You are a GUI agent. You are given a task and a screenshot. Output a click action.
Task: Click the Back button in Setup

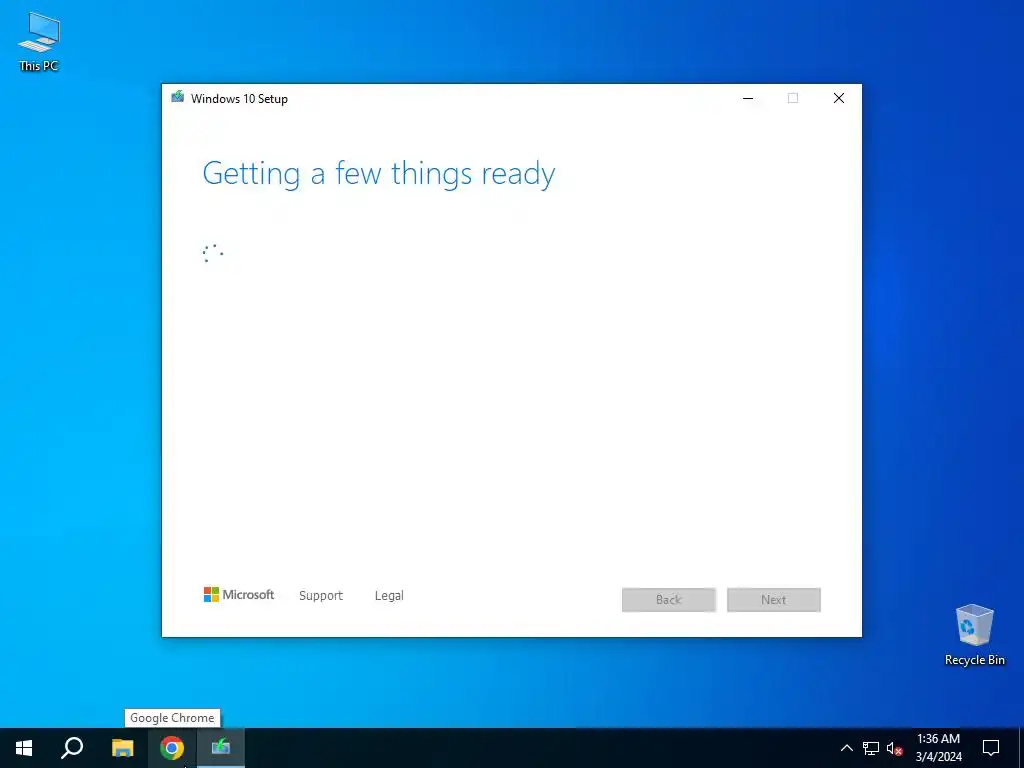[x=669, y=600]
